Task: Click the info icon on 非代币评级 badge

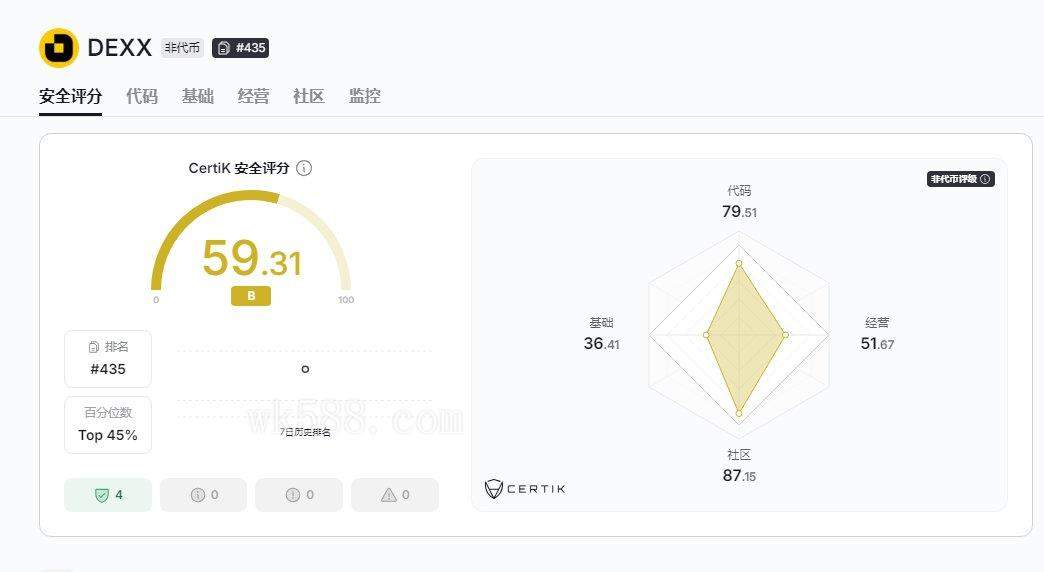Action: 985,179
